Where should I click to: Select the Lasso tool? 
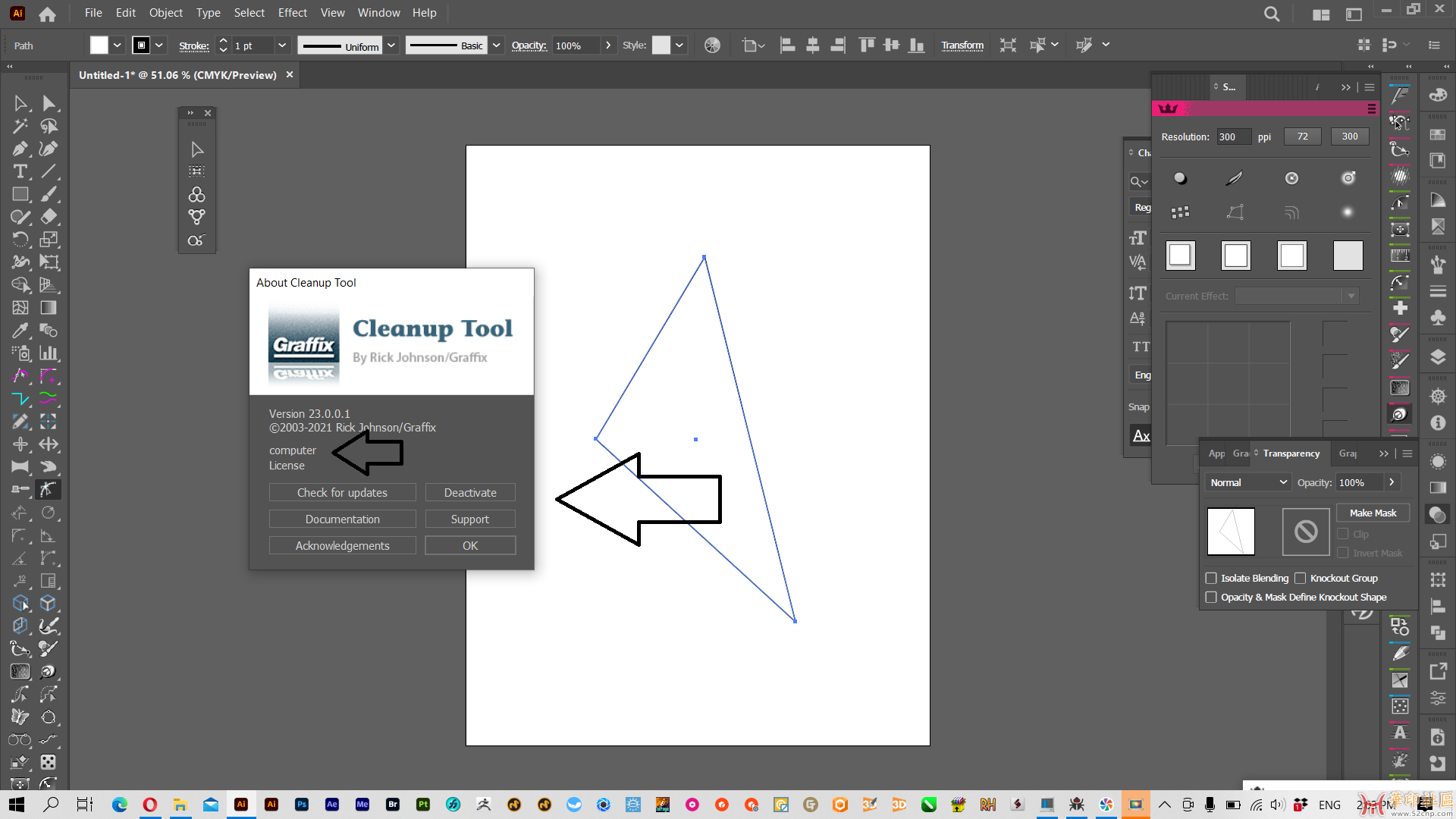(x=49, y=126)
